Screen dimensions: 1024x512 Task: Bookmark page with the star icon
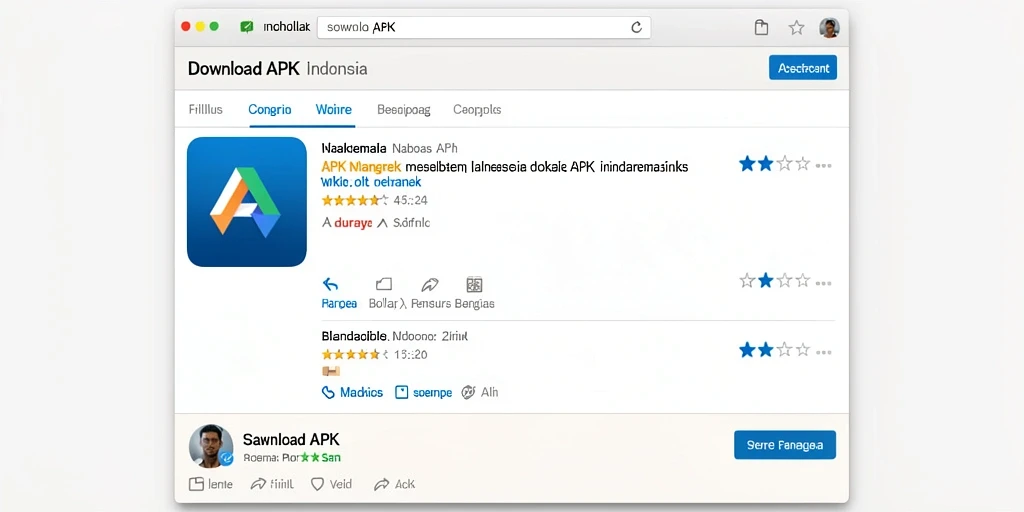point(796,27)
